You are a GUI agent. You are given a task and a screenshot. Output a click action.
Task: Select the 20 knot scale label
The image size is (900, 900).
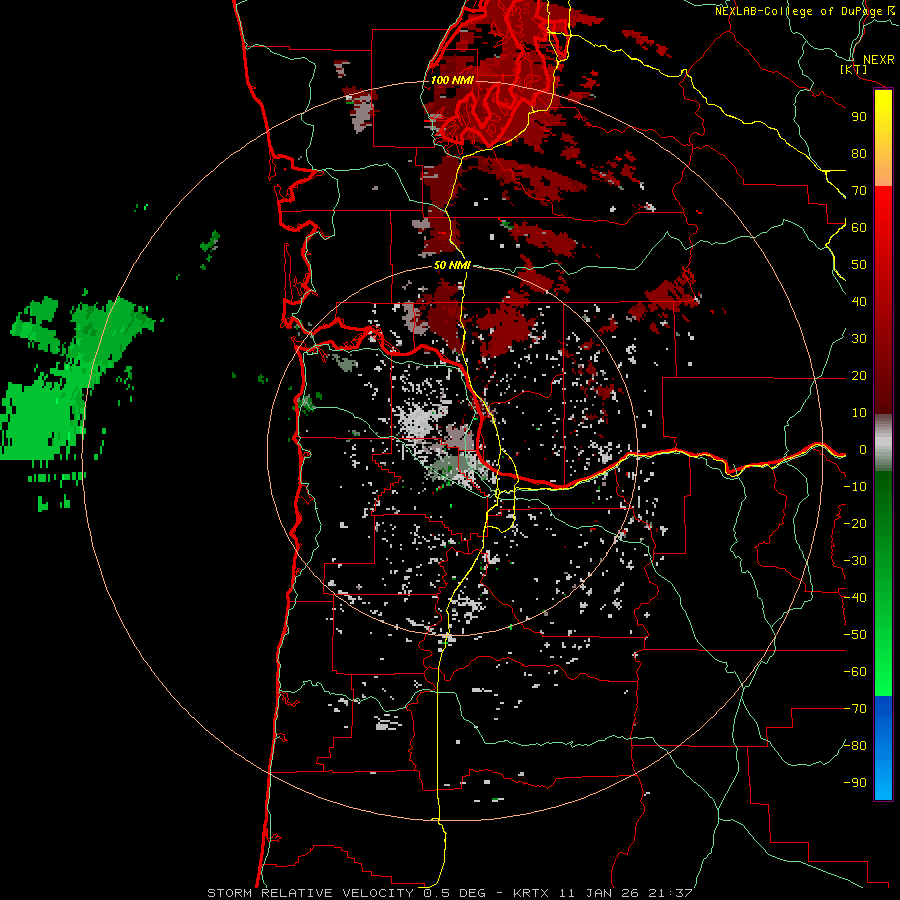click(859, 376)
